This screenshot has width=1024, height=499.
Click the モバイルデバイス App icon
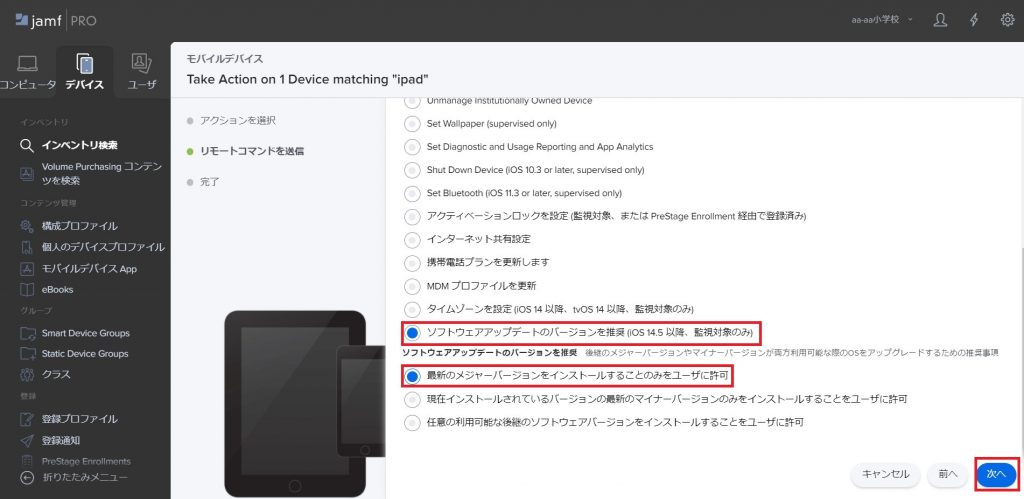coord(27,268)
